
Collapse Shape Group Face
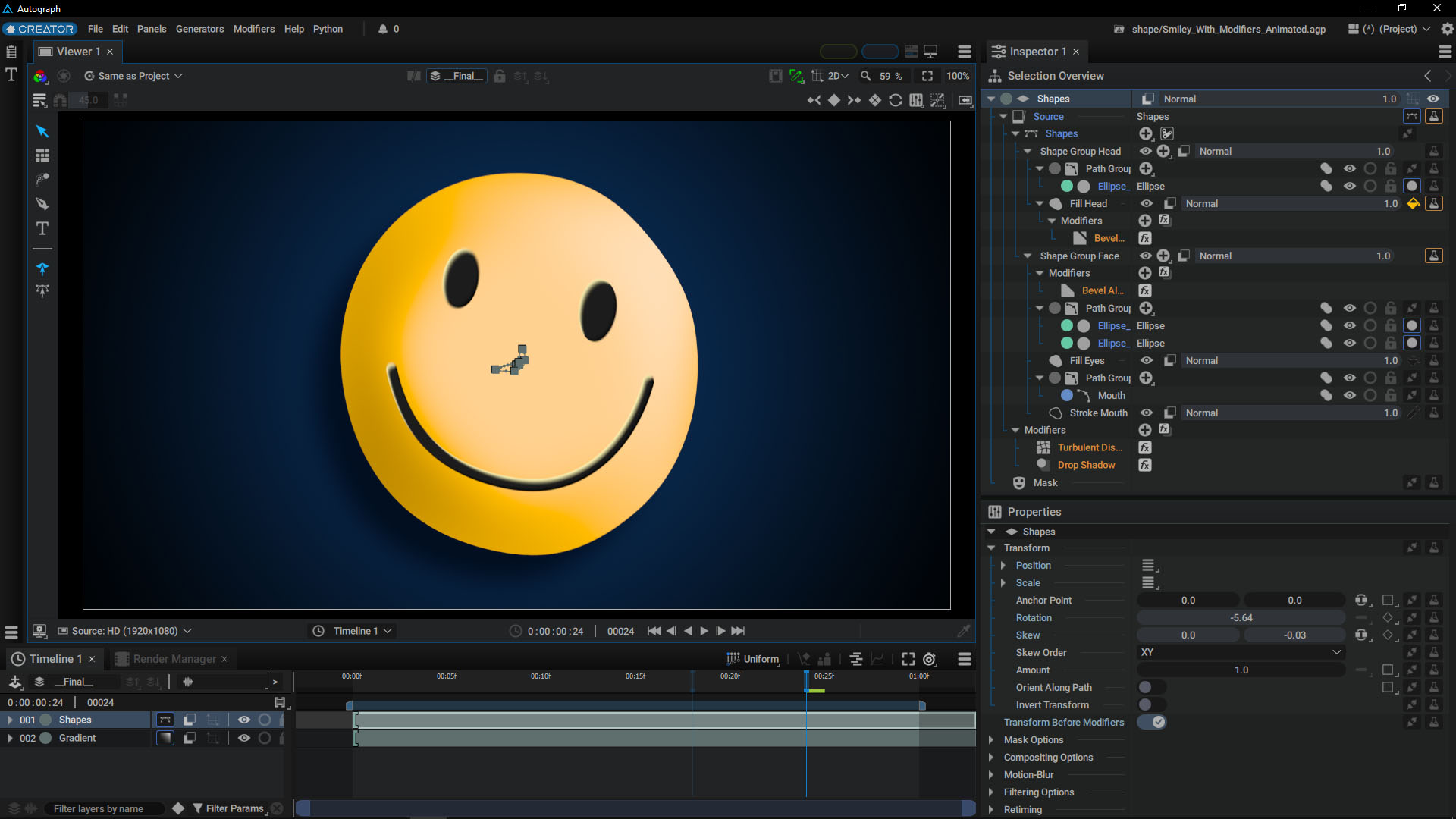1028,256
